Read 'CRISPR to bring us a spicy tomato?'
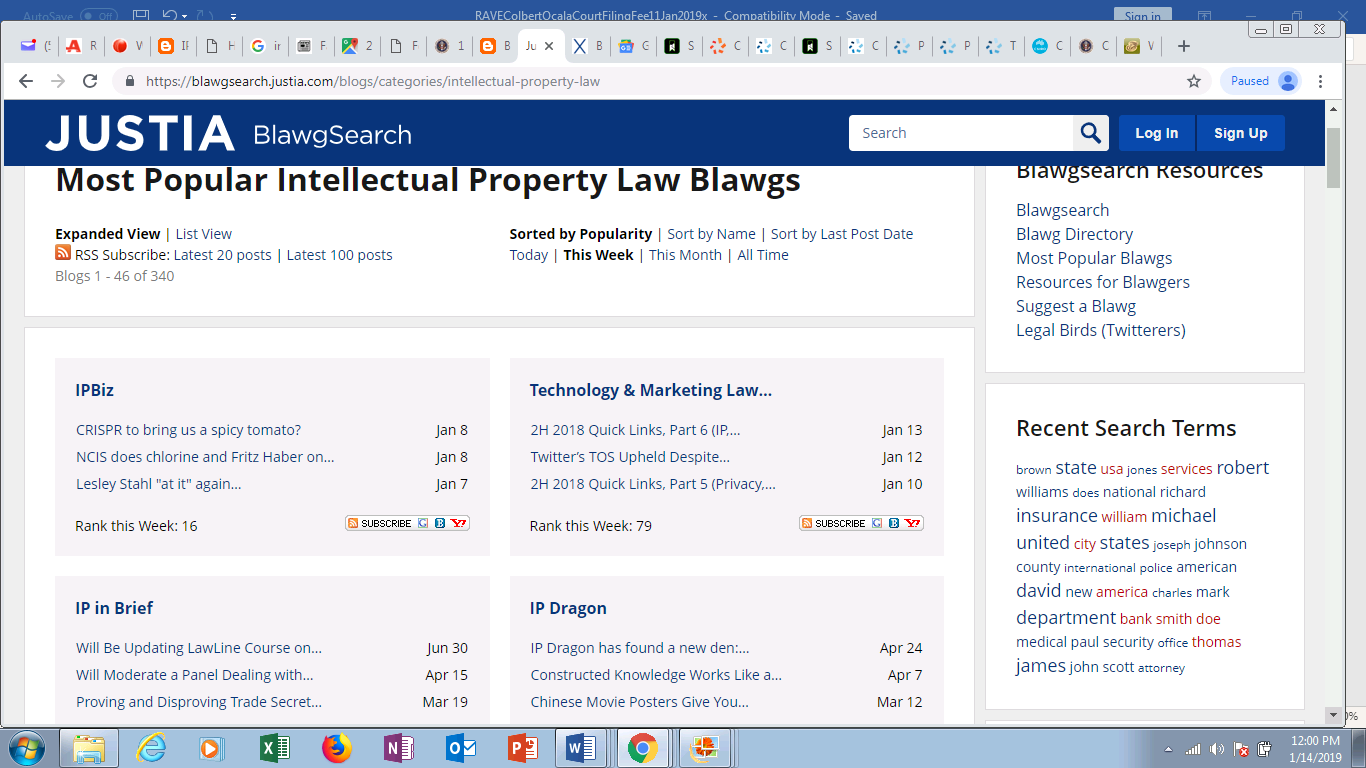 (188, 430)
